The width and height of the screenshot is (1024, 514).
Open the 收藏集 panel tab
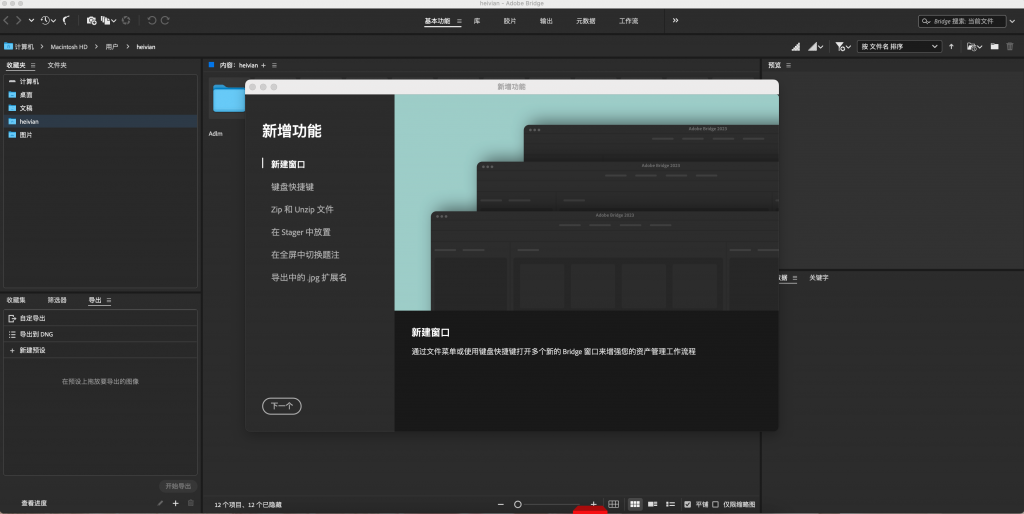(16, 300)
